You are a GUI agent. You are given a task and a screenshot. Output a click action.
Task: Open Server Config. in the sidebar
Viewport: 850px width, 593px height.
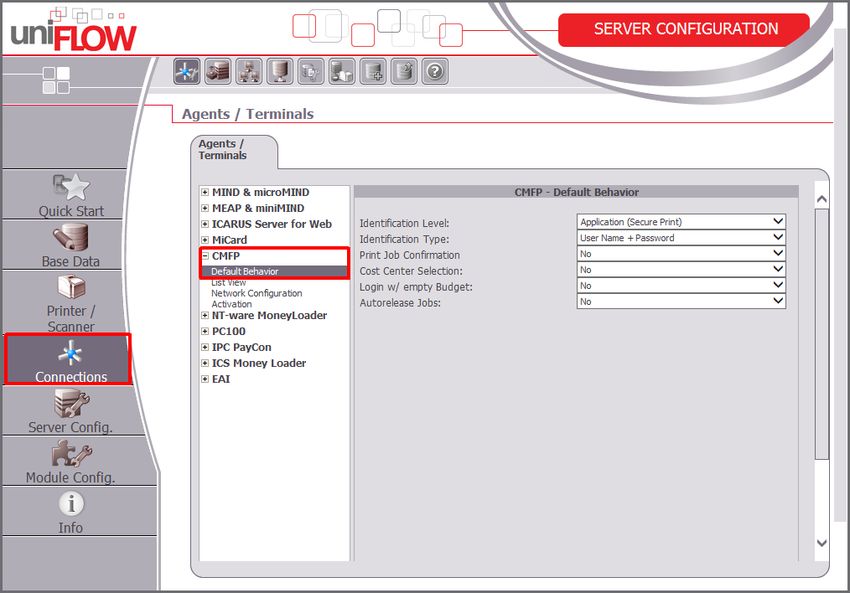pyautogui.click(x=70, y=411)
